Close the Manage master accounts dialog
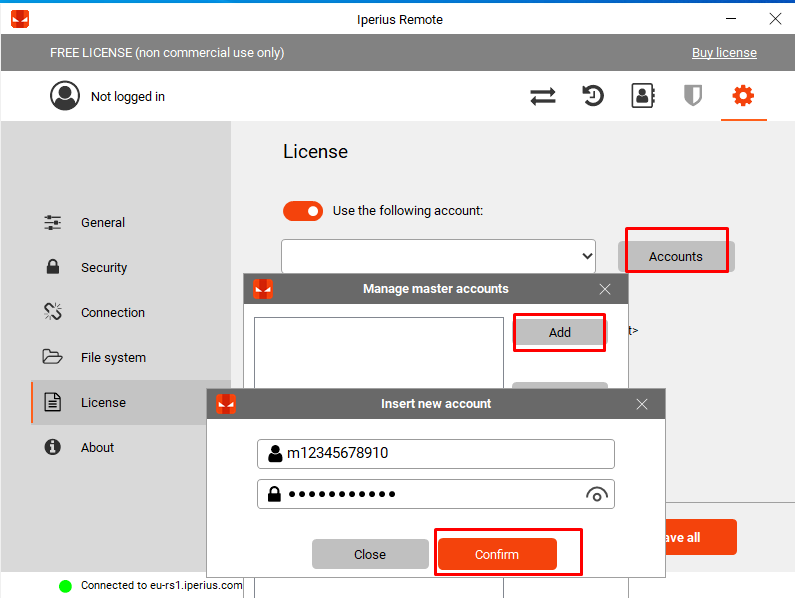This screenshot has height=598, width=795. (605, 289)
